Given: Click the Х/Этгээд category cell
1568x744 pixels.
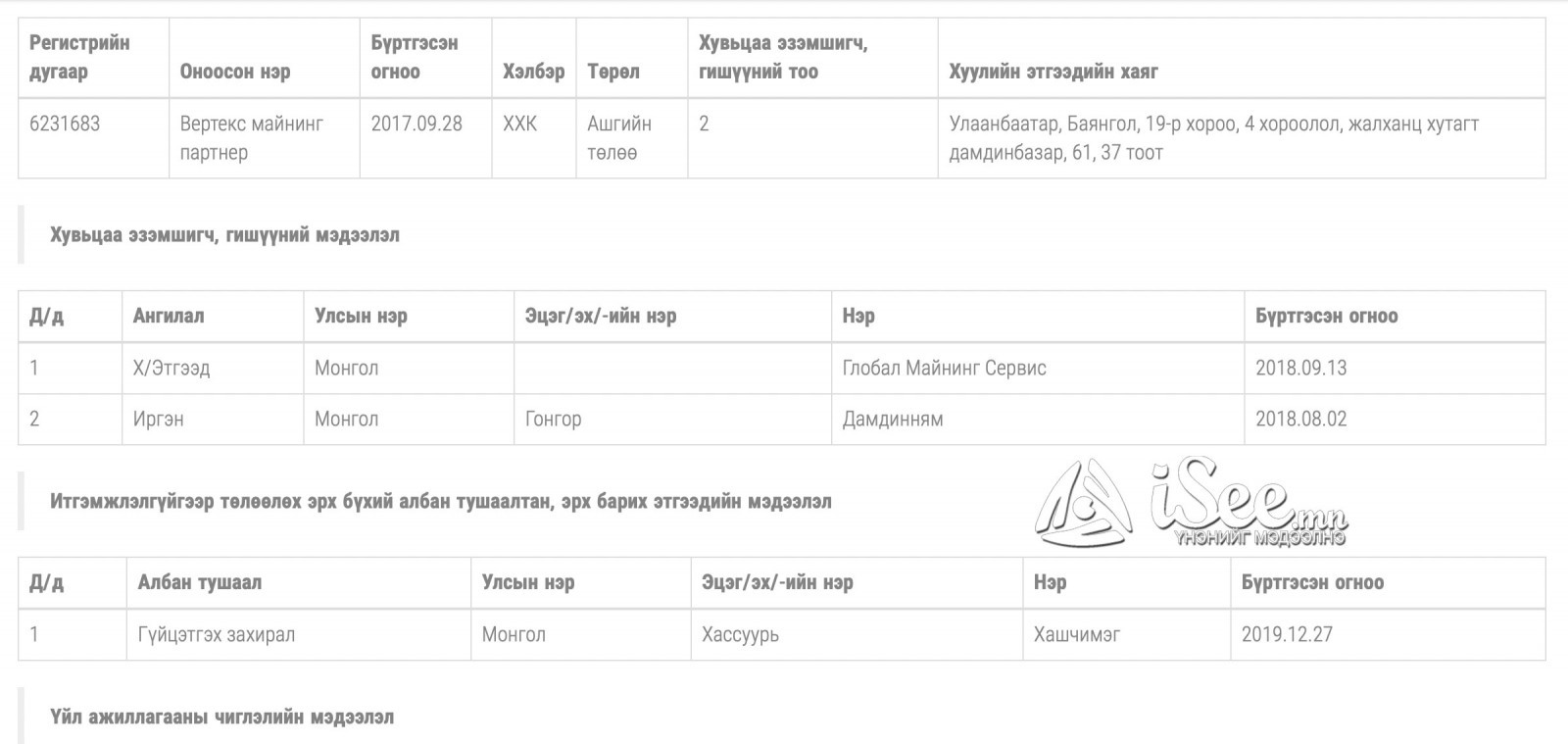Looking at the screenshot, I should click(213, 369).
